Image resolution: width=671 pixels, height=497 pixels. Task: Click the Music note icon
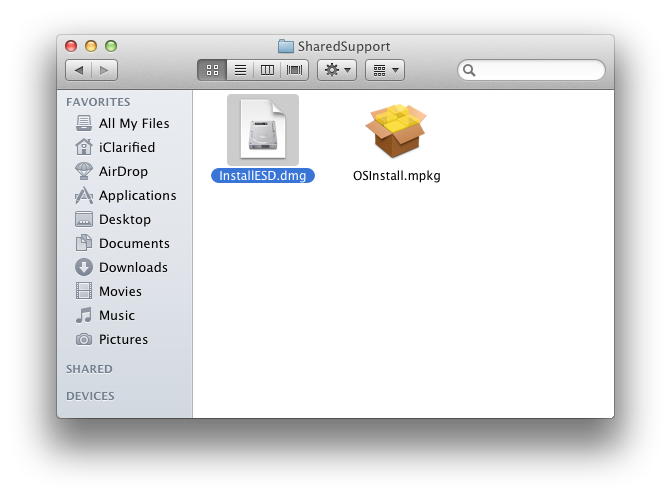[x=84, y=315]
